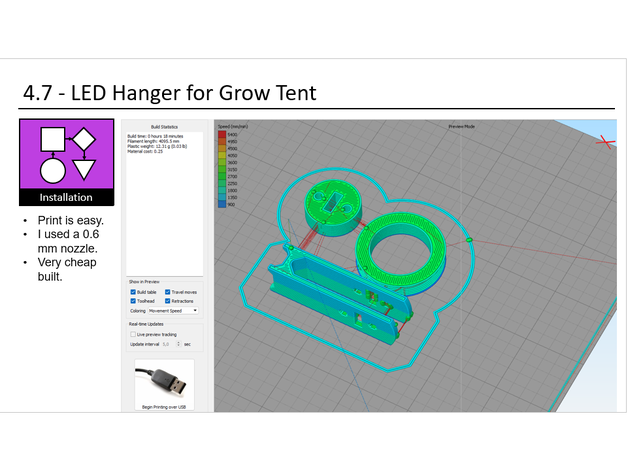Screen dimensions: 628x472
Task: Click the Update interval spinner arrows
Action: pos(178,343)
